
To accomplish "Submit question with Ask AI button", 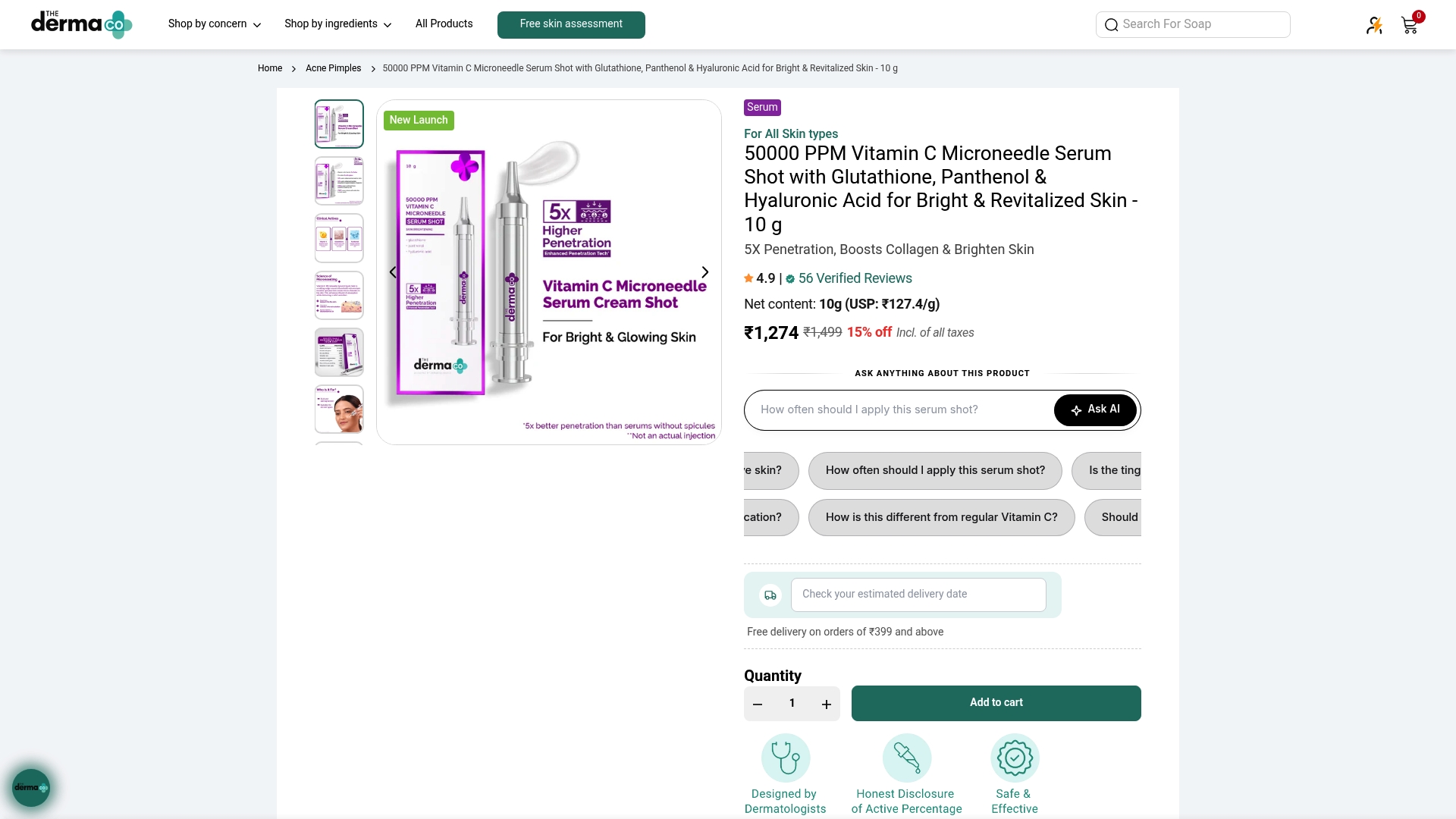I will tap(1095, 410).
